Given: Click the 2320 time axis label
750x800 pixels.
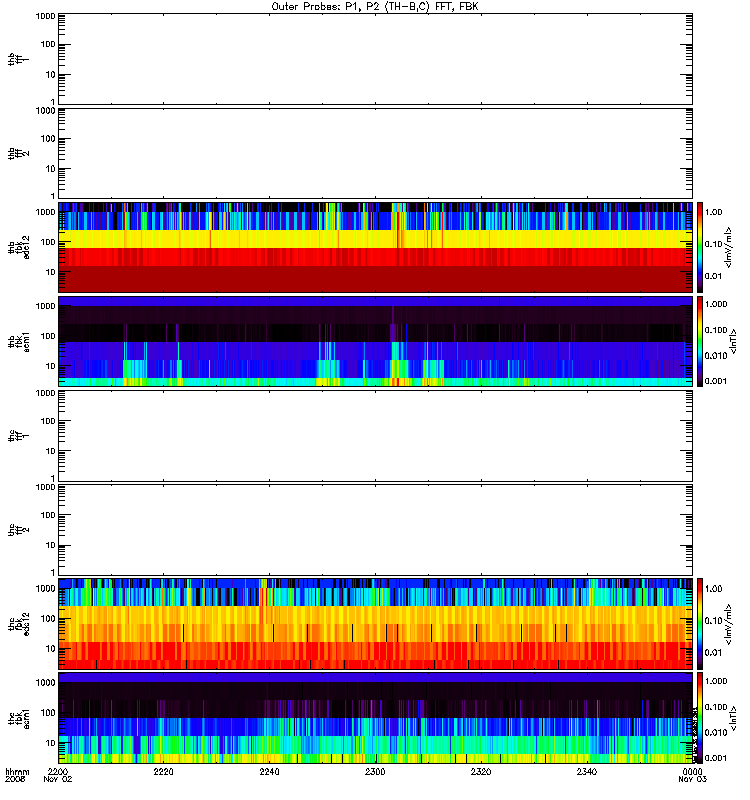Looking at the screenshot, I should pos(481,771).
